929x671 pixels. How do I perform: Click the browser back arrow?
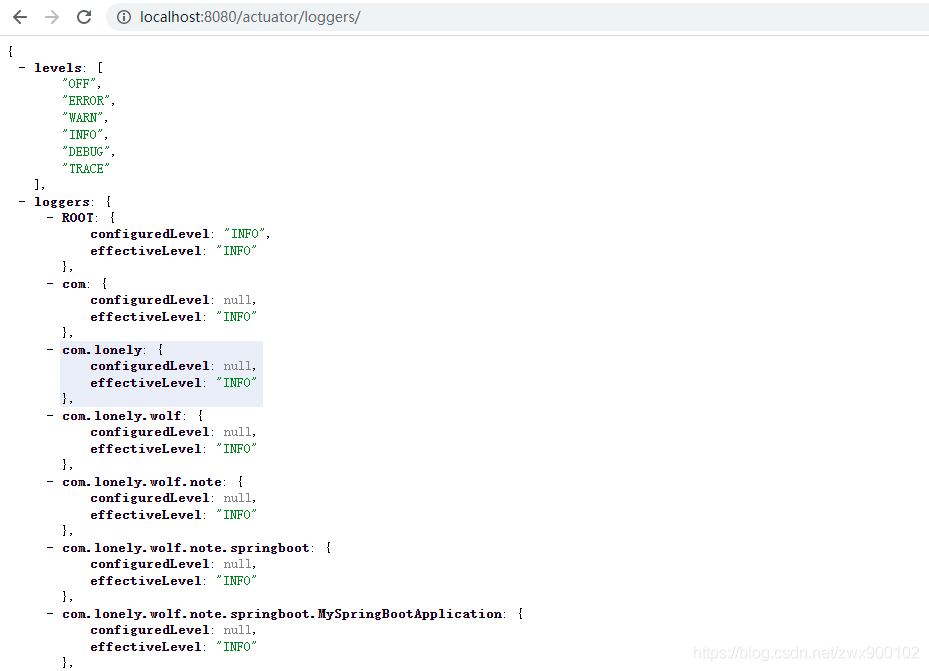coord(20,17)
